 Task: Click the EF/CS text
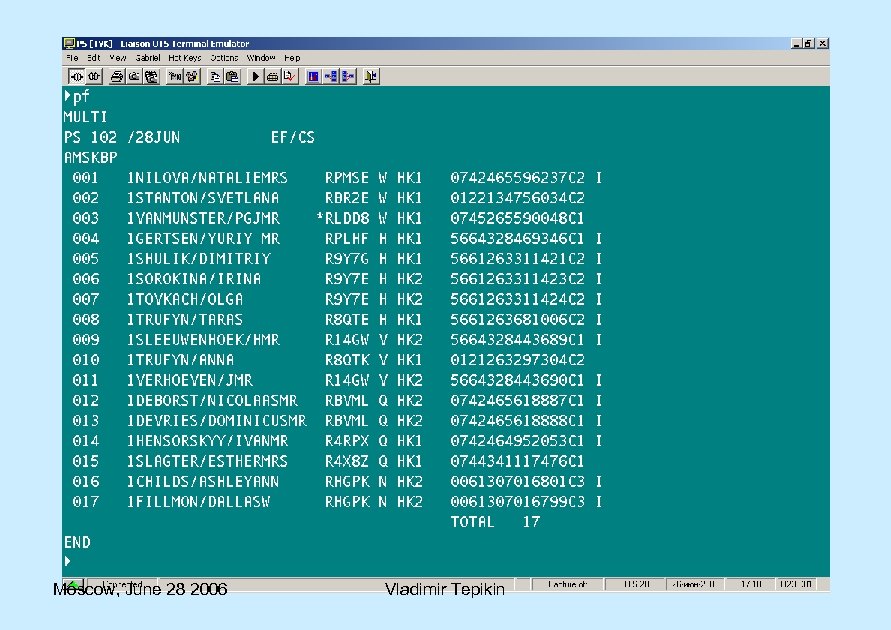coord(293,137)
